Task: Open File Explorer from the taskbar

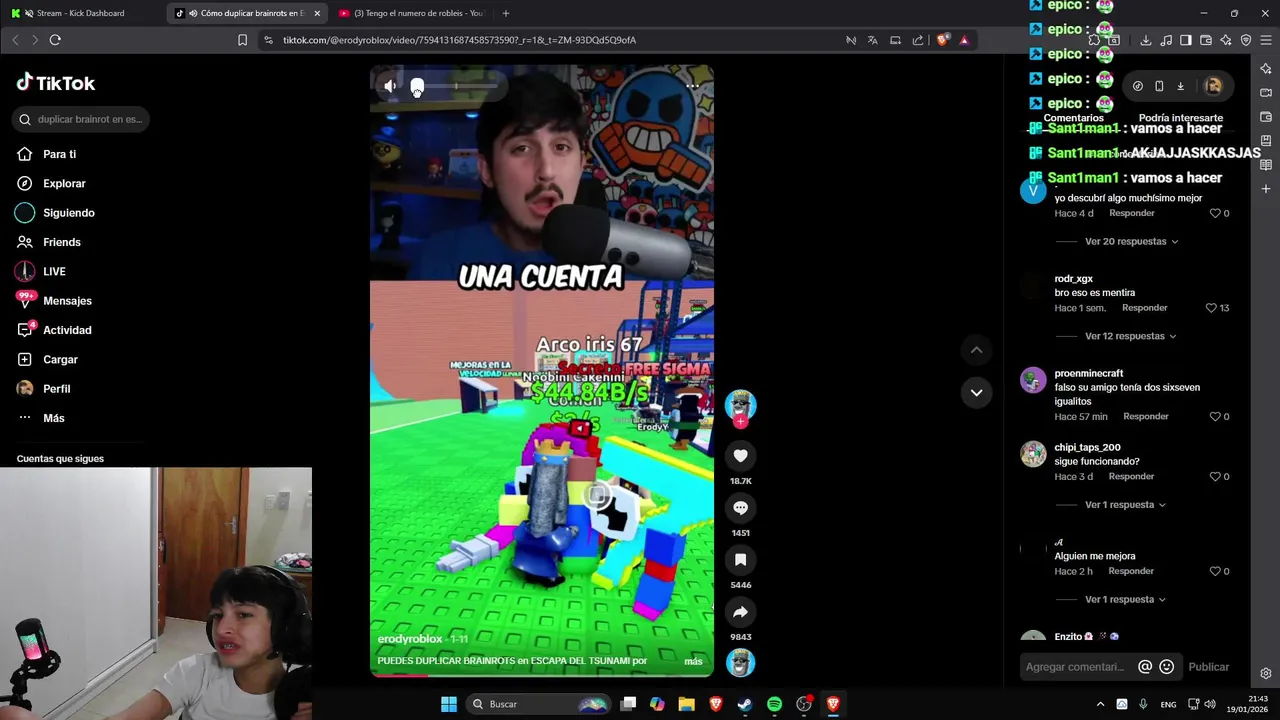Action: (686, 704)
